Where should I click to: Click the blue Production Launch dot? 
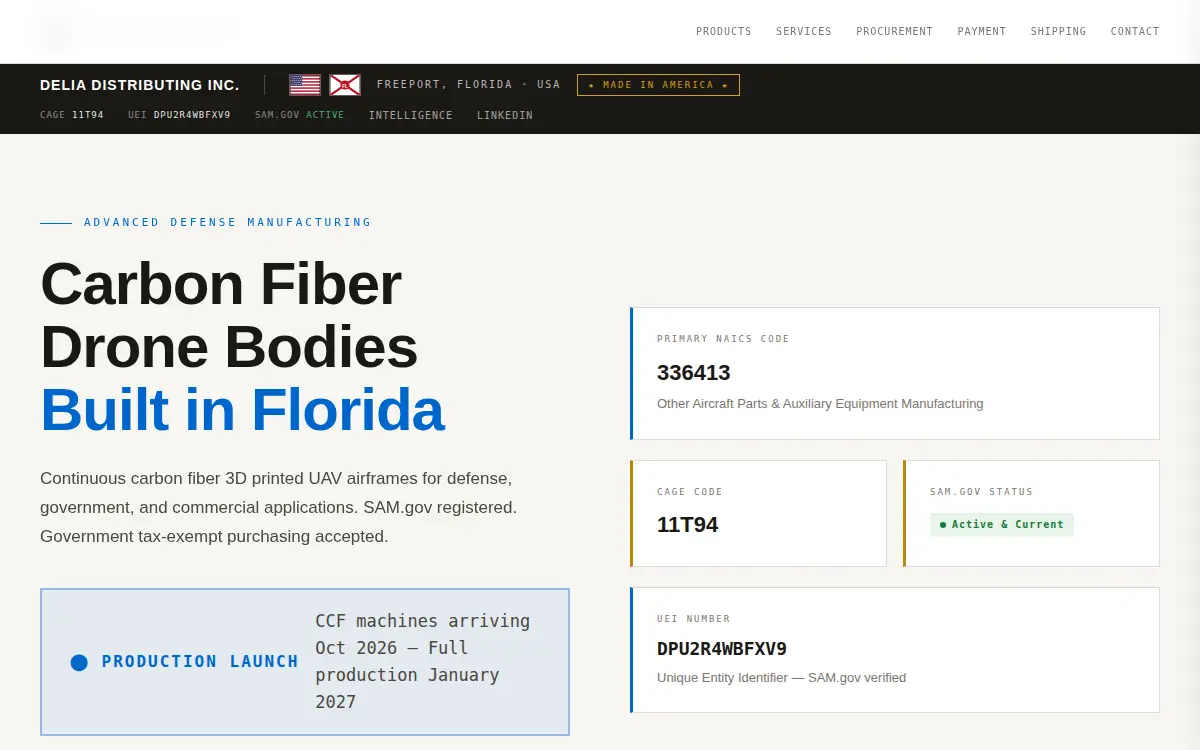[x=79, y=662]
